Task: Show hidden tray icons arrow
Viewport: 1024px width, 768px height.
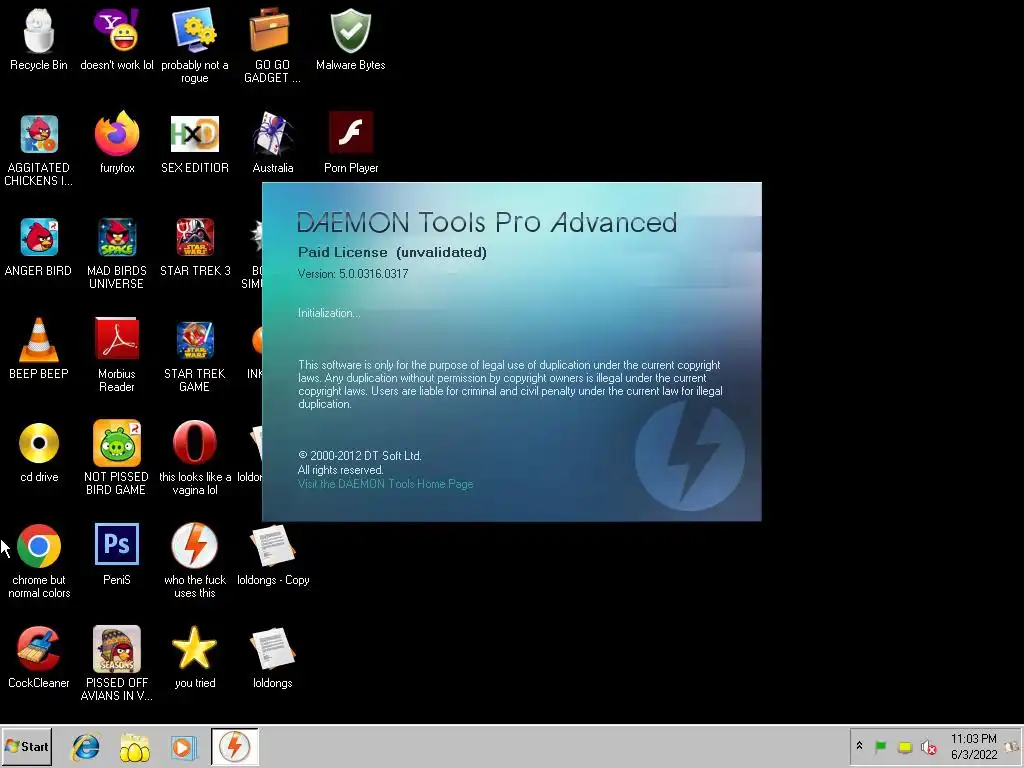Action: [x=859, y=746]
